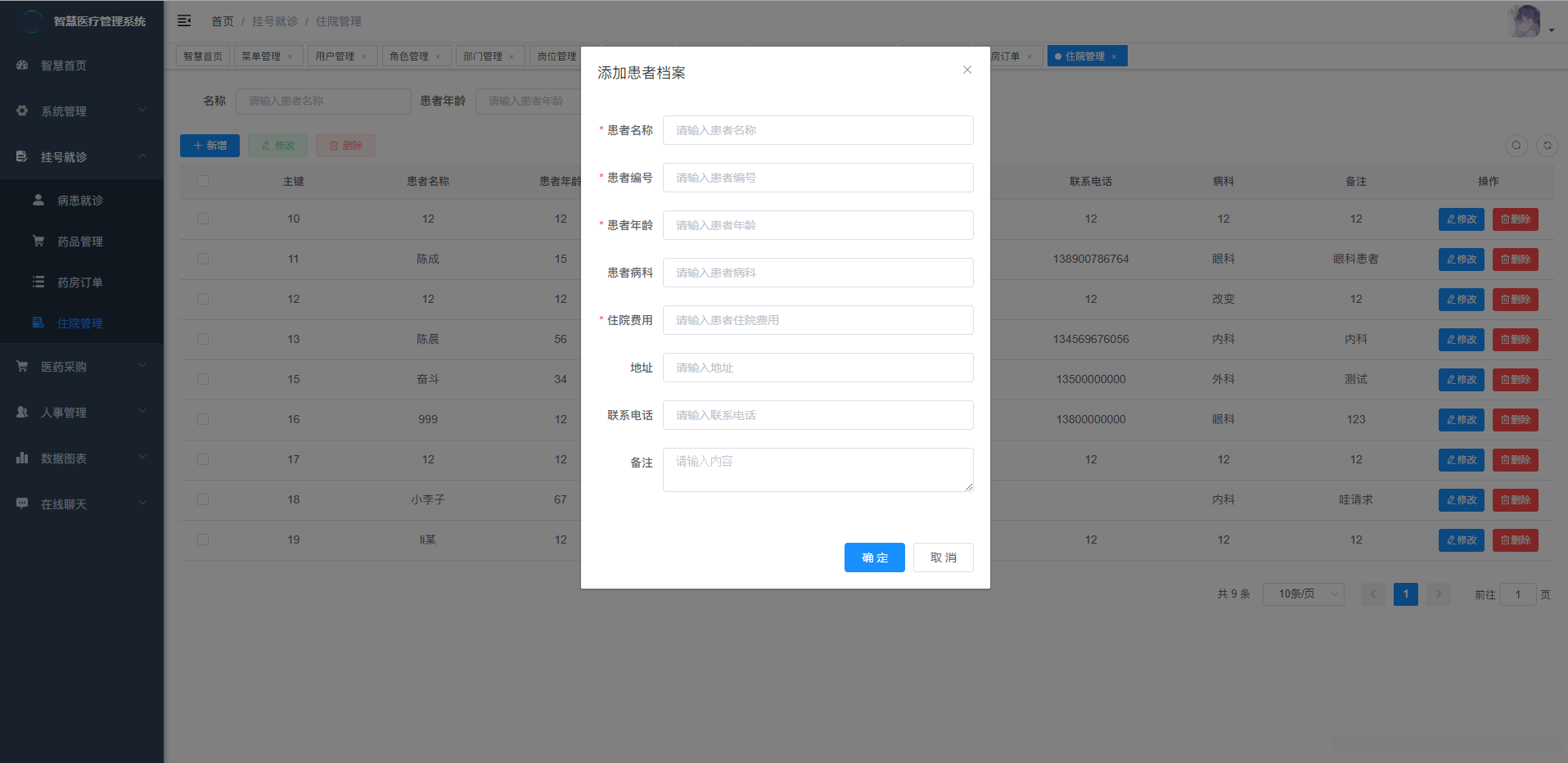Open 药品管理 from the sidebar
Image resolution: width=1568 pixels, height=763 pixels.
[78, 241]
